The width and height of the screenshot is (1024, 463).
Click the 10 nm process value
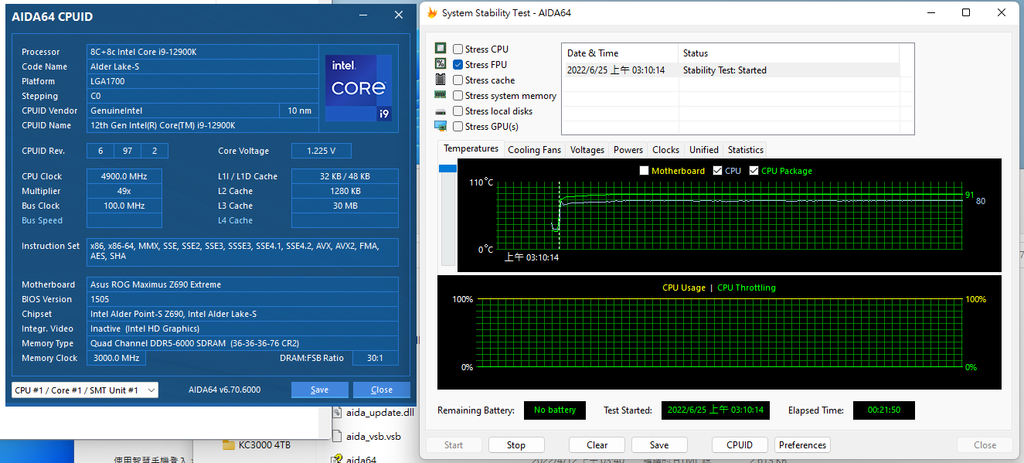pos(299,110)
